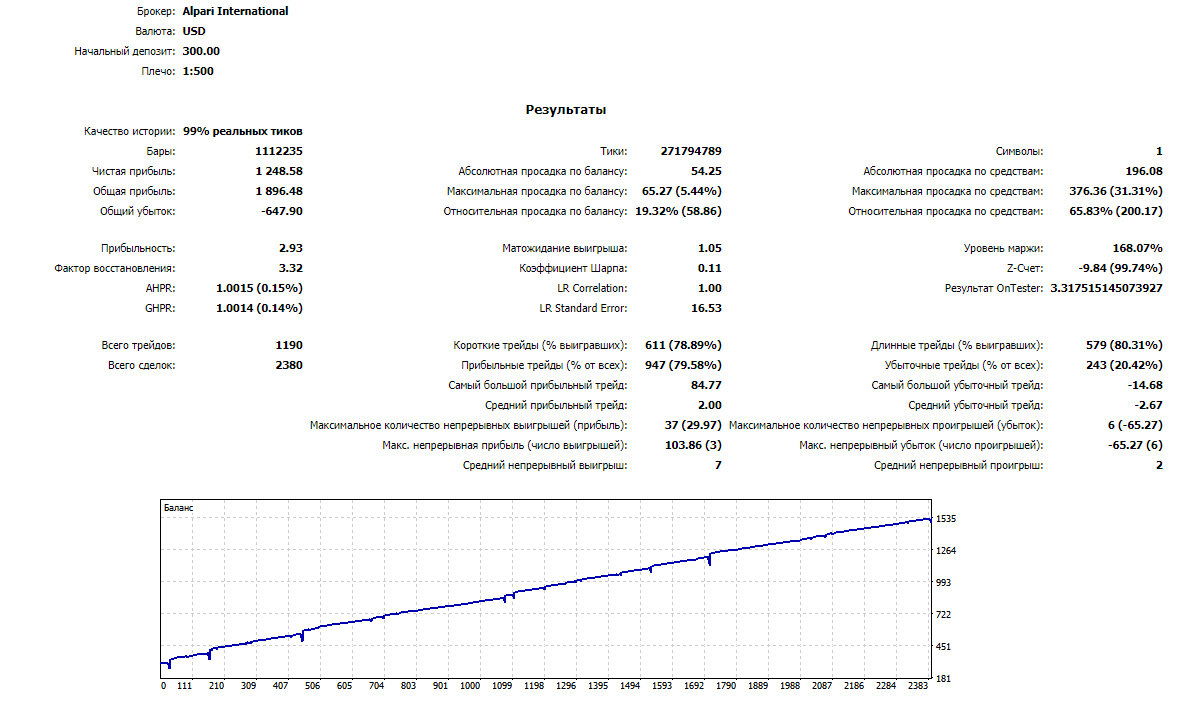Click the Баланс chart legend label
Screen dimensions: 1197x719
tap(178, 508)
